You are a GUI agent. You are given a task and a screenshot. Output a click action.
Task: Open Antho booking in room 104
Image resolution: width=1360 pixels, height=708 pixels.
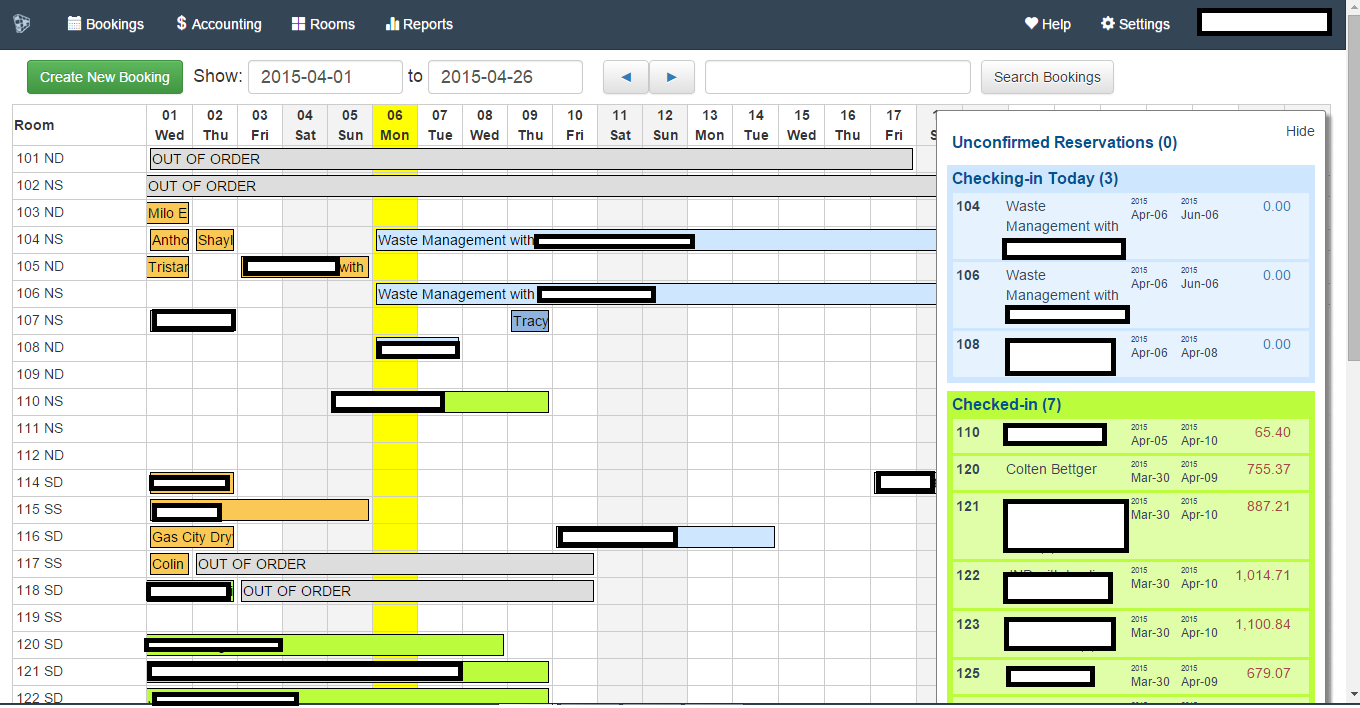click(x=170, y=240)
